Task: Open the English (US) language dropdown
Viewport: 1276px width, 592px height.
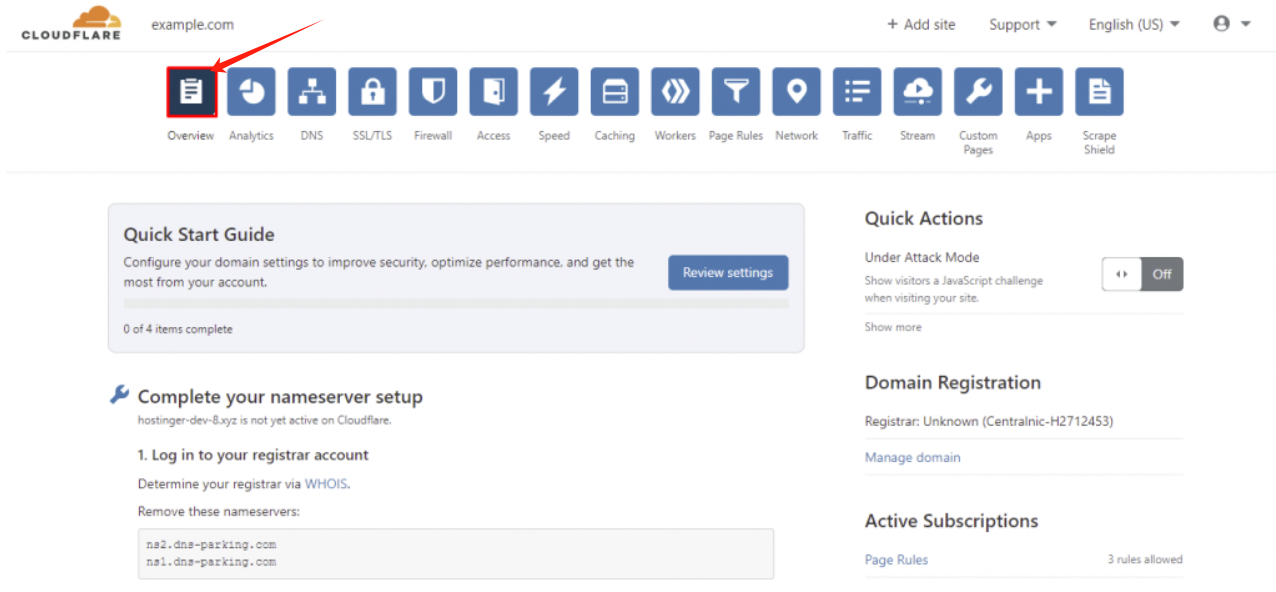Action: pos(1134,24)
